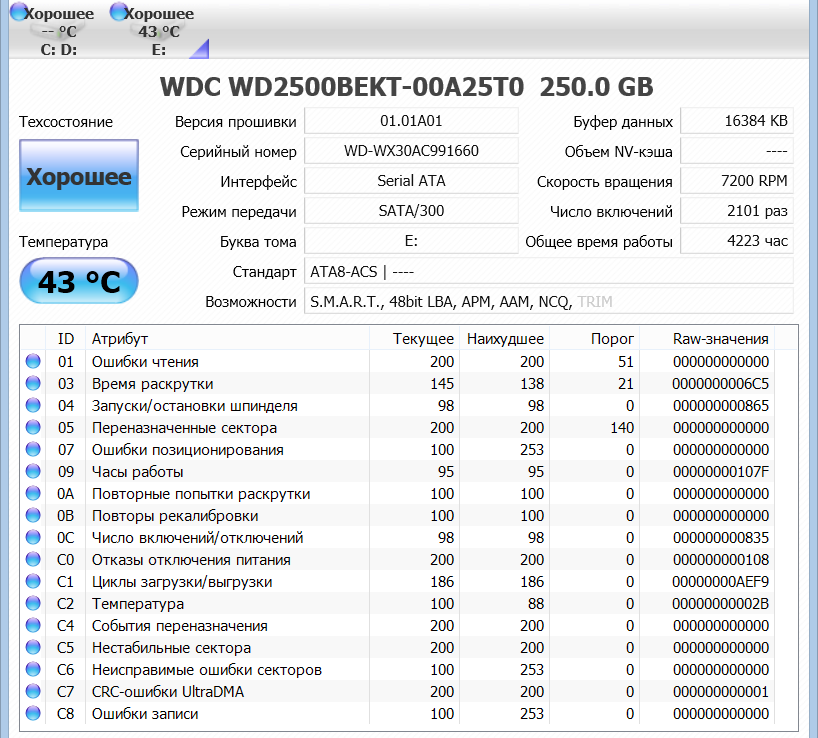Click status orb for CRC-ошибки UltraDMA row
The height and width of the screenshot is (738, 818).
[33, 691]
